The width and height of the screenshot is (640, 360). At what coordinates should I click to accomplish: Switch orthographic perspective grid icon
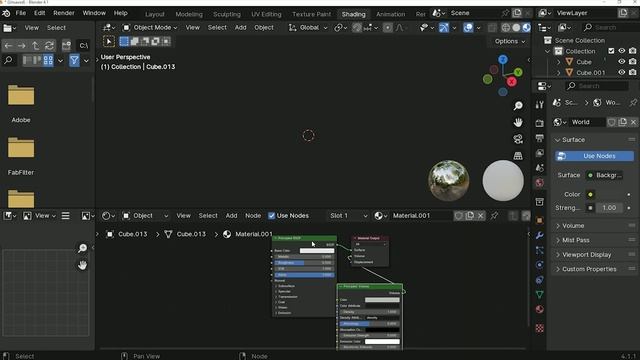(518, 156)
